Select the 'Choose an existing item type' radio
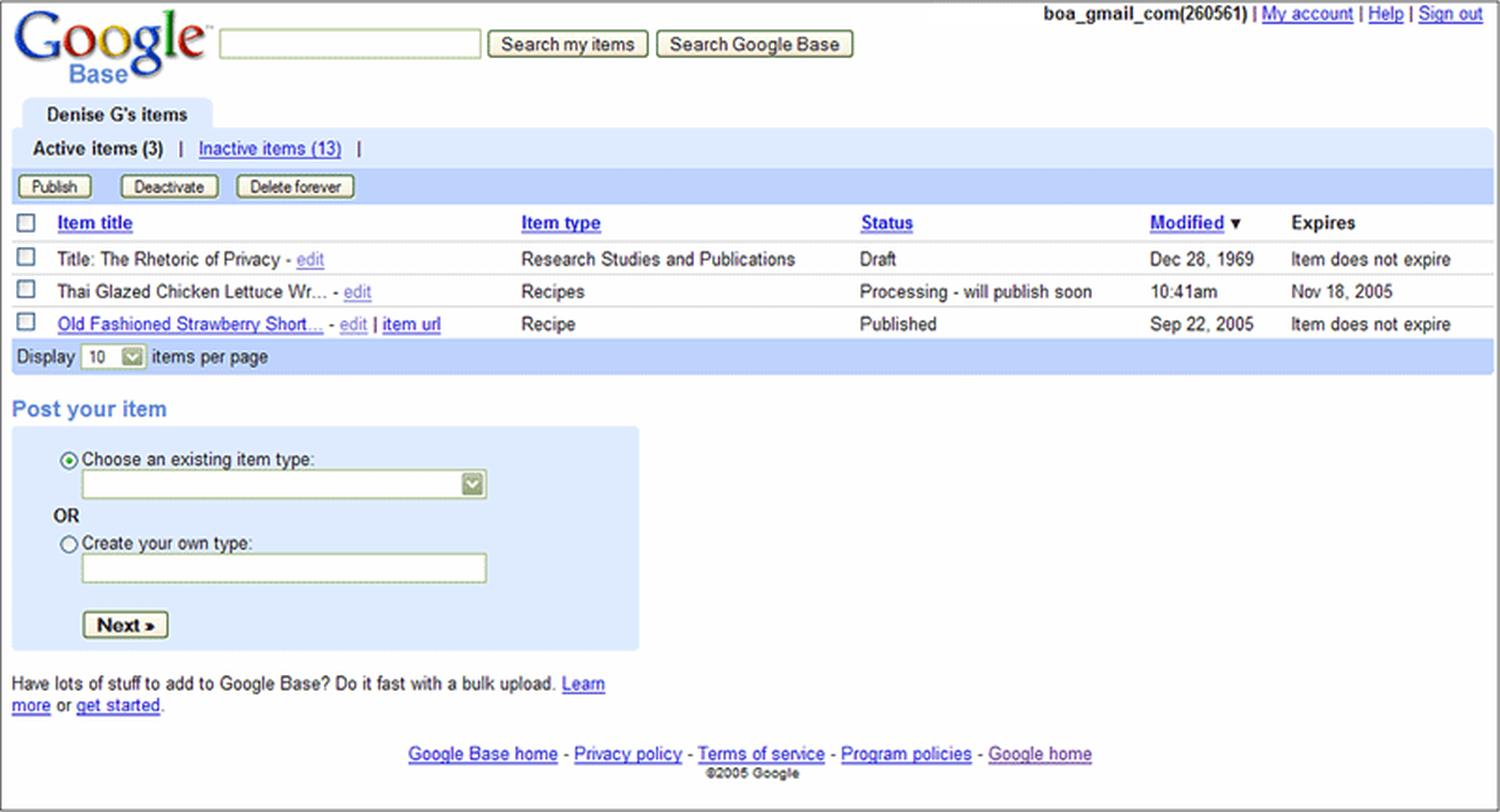 pyautogui.click(x=69, y=461)
